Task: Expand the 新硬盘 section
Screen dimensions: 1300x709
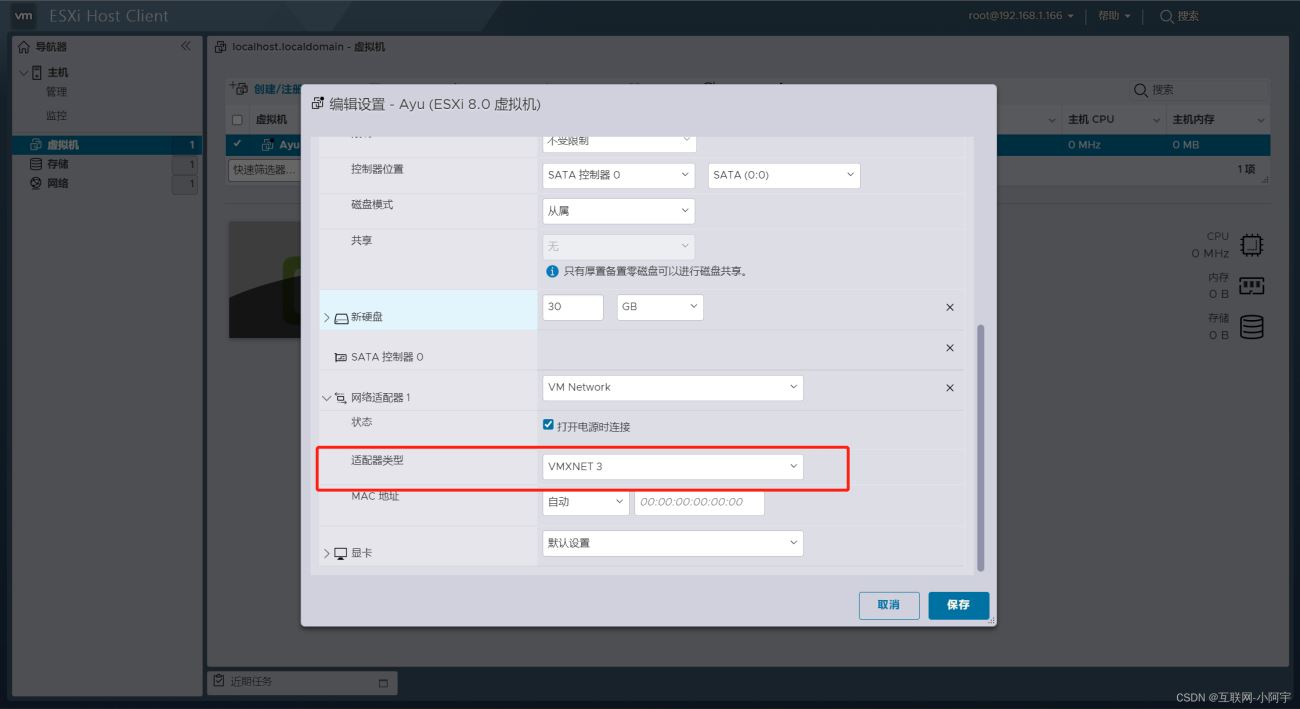Action: (x=326, y=318)
